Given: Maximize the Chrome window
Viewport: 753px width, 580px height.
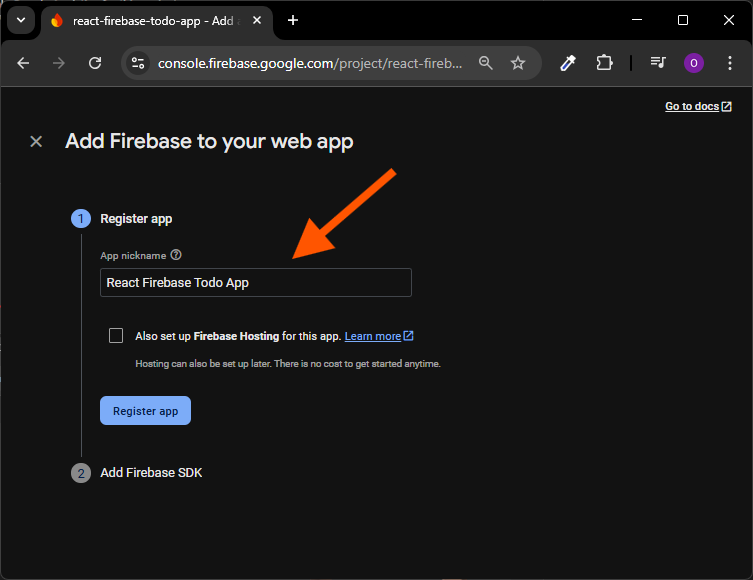Looking at the screenshot, I should click(682, 20).
